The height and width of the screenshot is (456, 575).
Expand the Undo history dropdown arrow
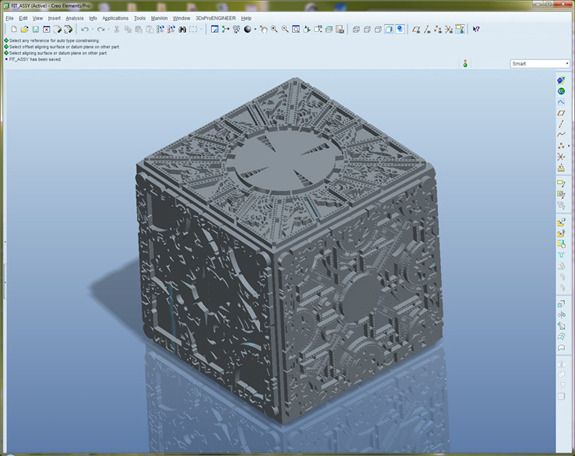coord(92,29)
